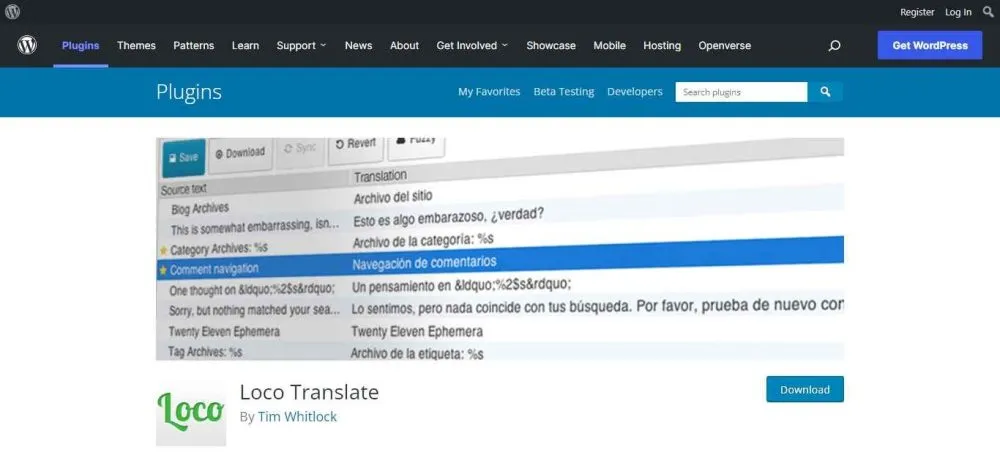Open the Plugins navigation tab

pos(80,46)
